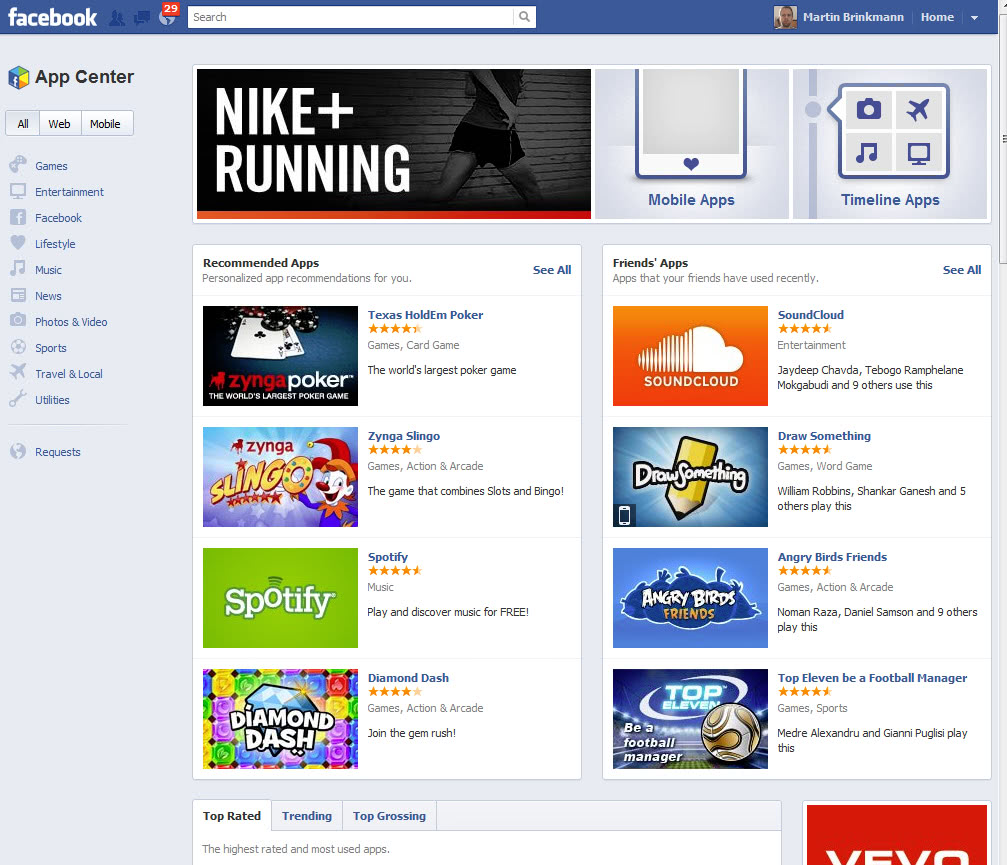This screenshot has width=1007, height=865.
Task: Click the red VEVO advertisement tile
Action: [897, 835]
